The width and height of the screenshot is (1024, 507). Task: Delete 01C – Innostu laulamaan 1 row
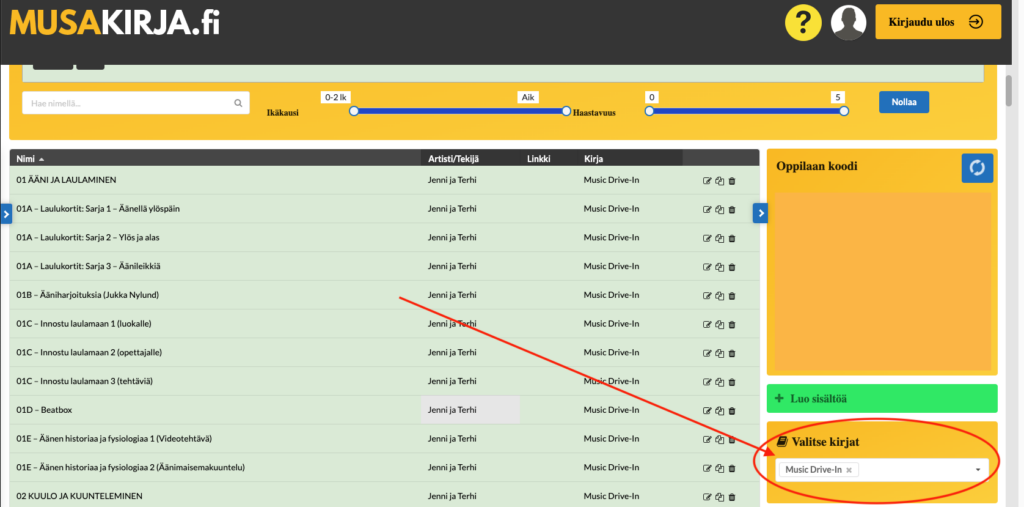pyautogui.click(x=732, y=325)
